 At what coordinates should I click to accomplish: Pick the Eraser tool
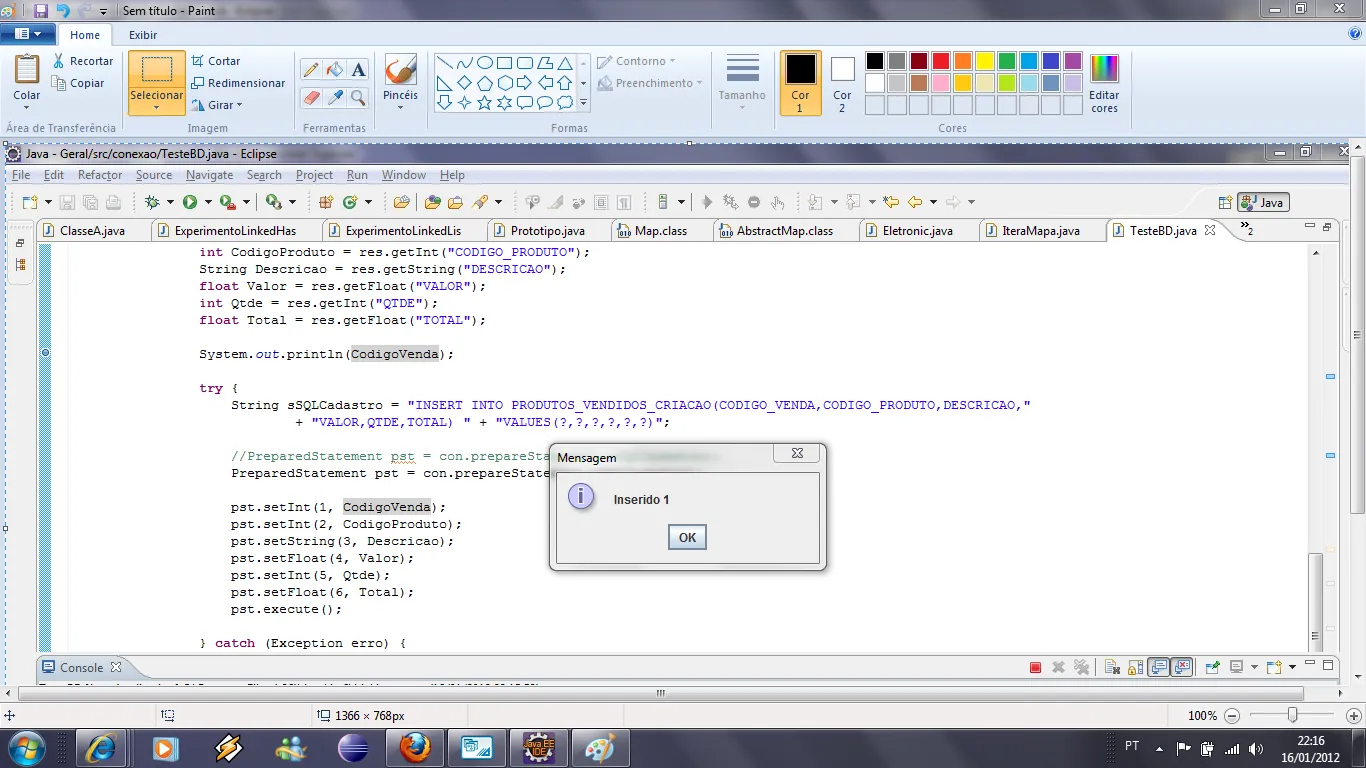[311, 97]
